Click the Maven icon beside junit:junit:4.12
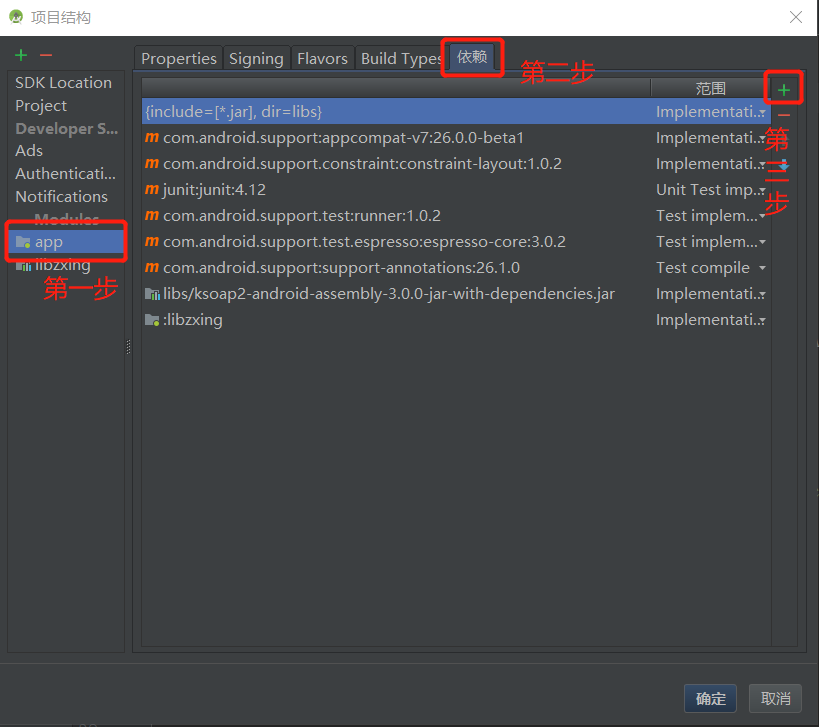The width and height of the screenshot is (819, 727). (x=151, y=189)
